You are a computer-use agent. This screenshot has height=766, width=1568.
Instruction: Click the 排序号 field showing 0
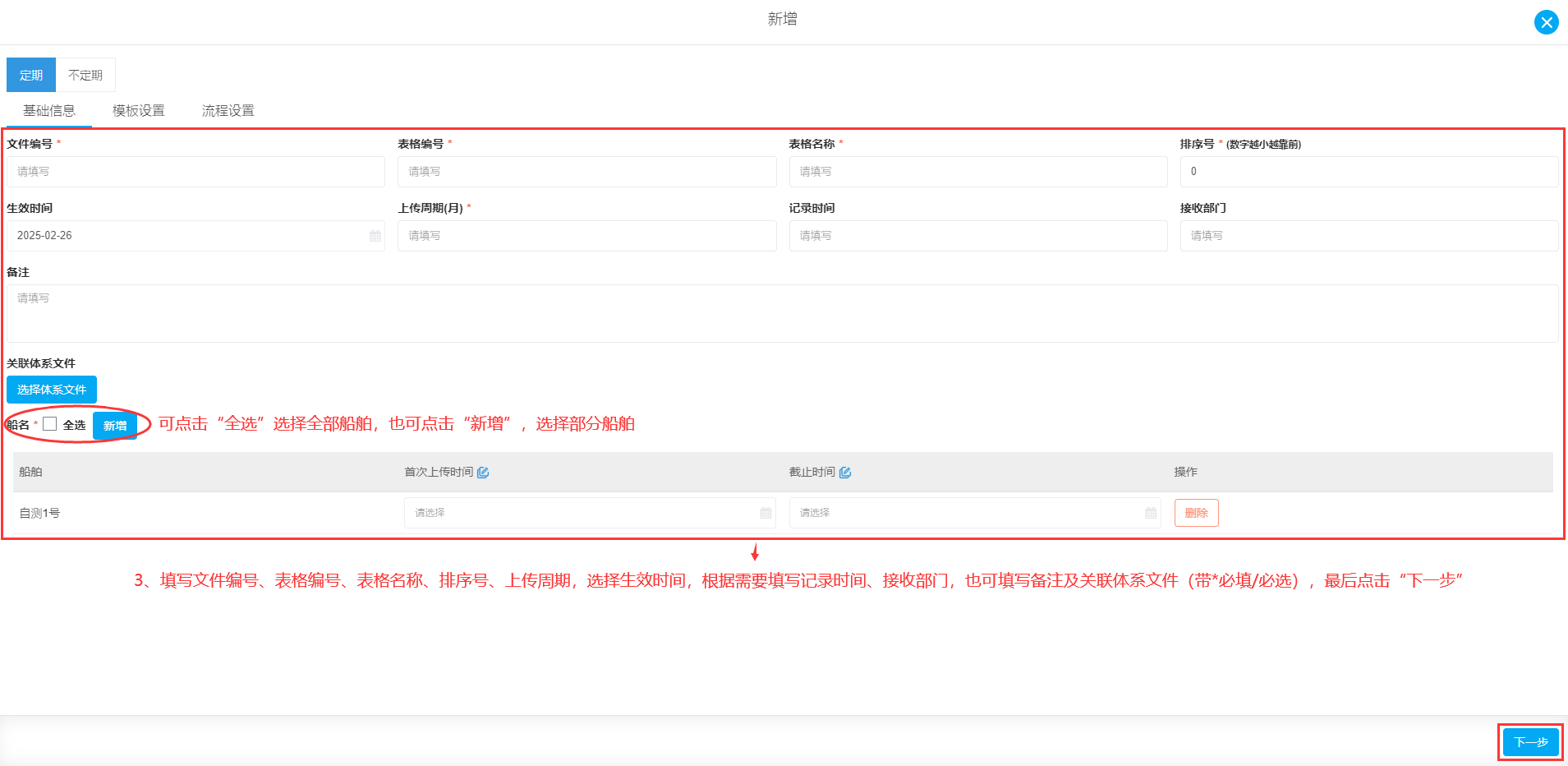[x=1369, y=172]
